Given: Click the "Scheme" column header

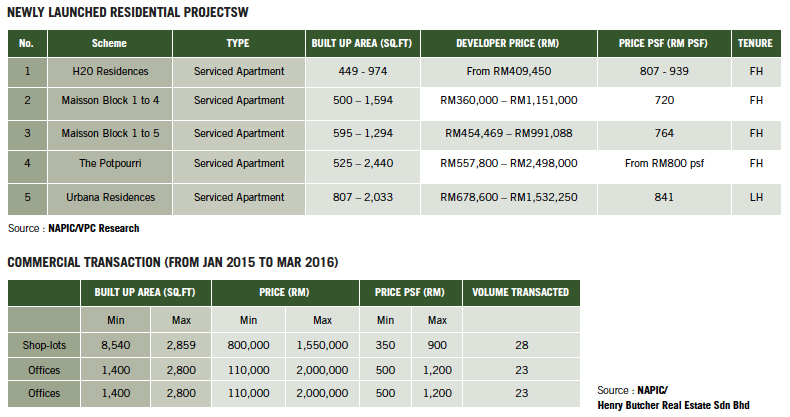Looking at the screenshot, I should point(109,45).
